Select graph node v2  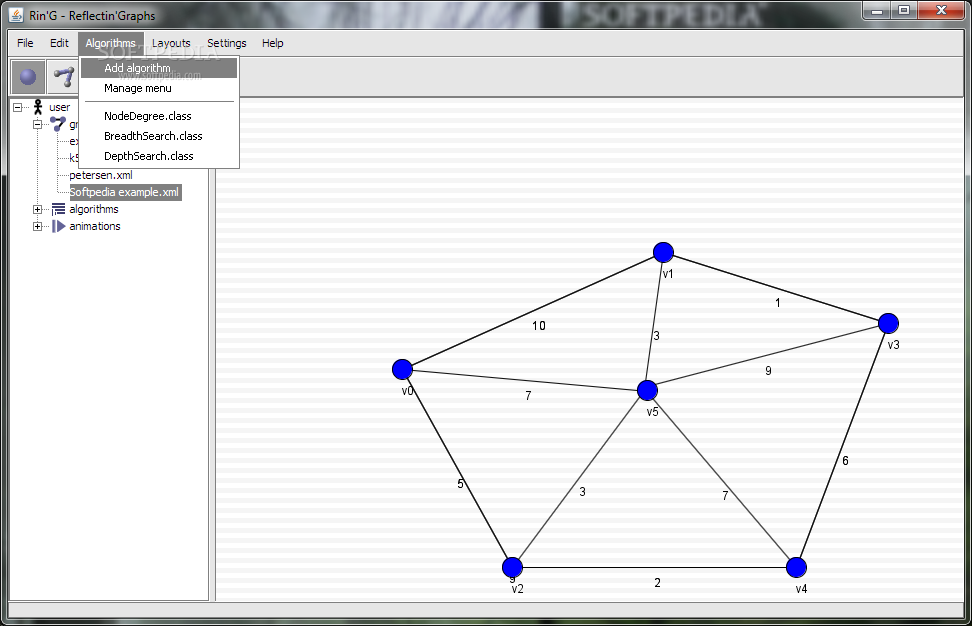512,567
